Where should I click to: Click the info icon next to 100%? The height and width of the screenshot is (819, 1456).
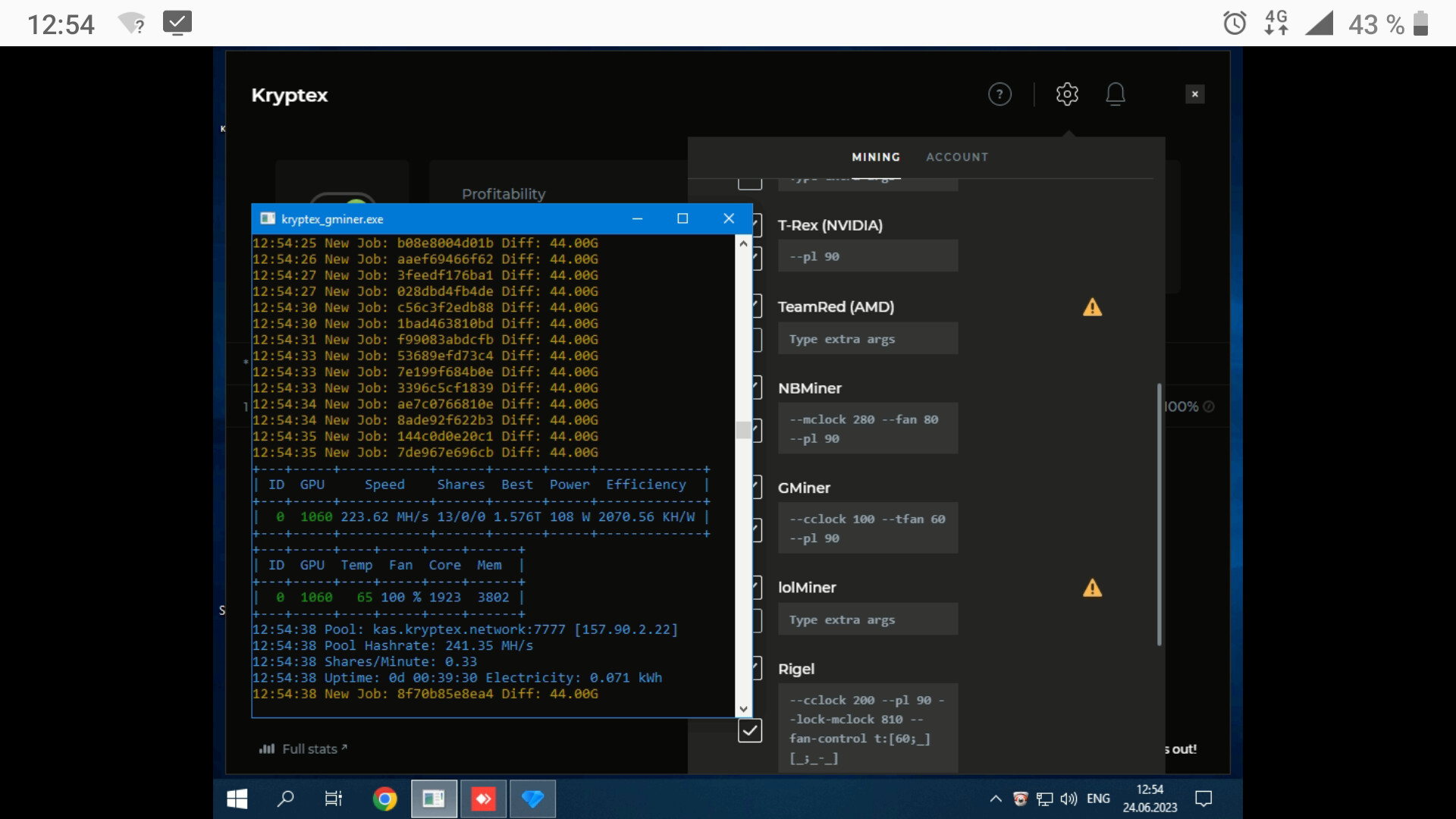1209,406
